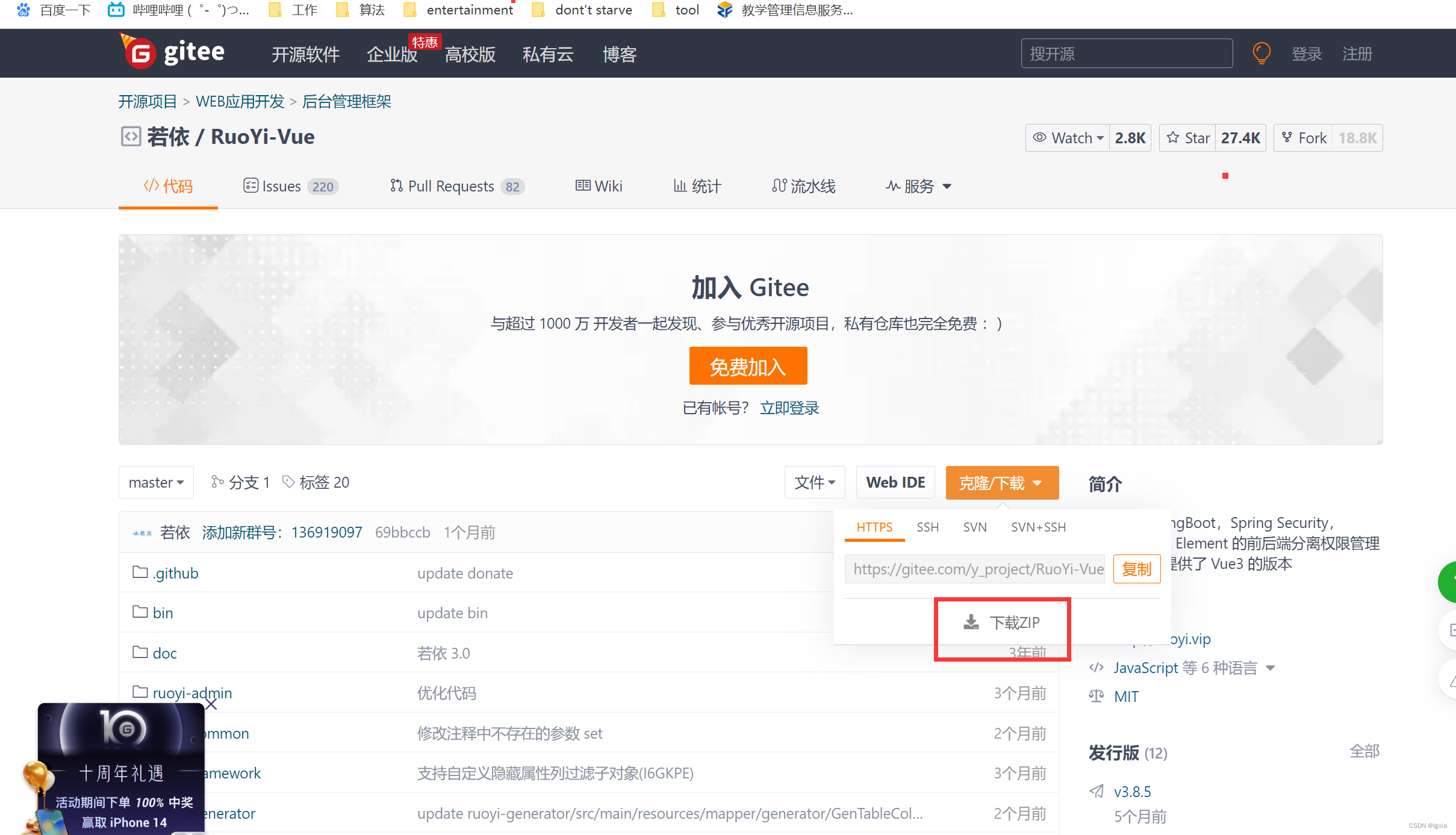Click the repository code icon beside 若依
The image size is (1456, 835).
pyautogui.click(x=131, y=137)
